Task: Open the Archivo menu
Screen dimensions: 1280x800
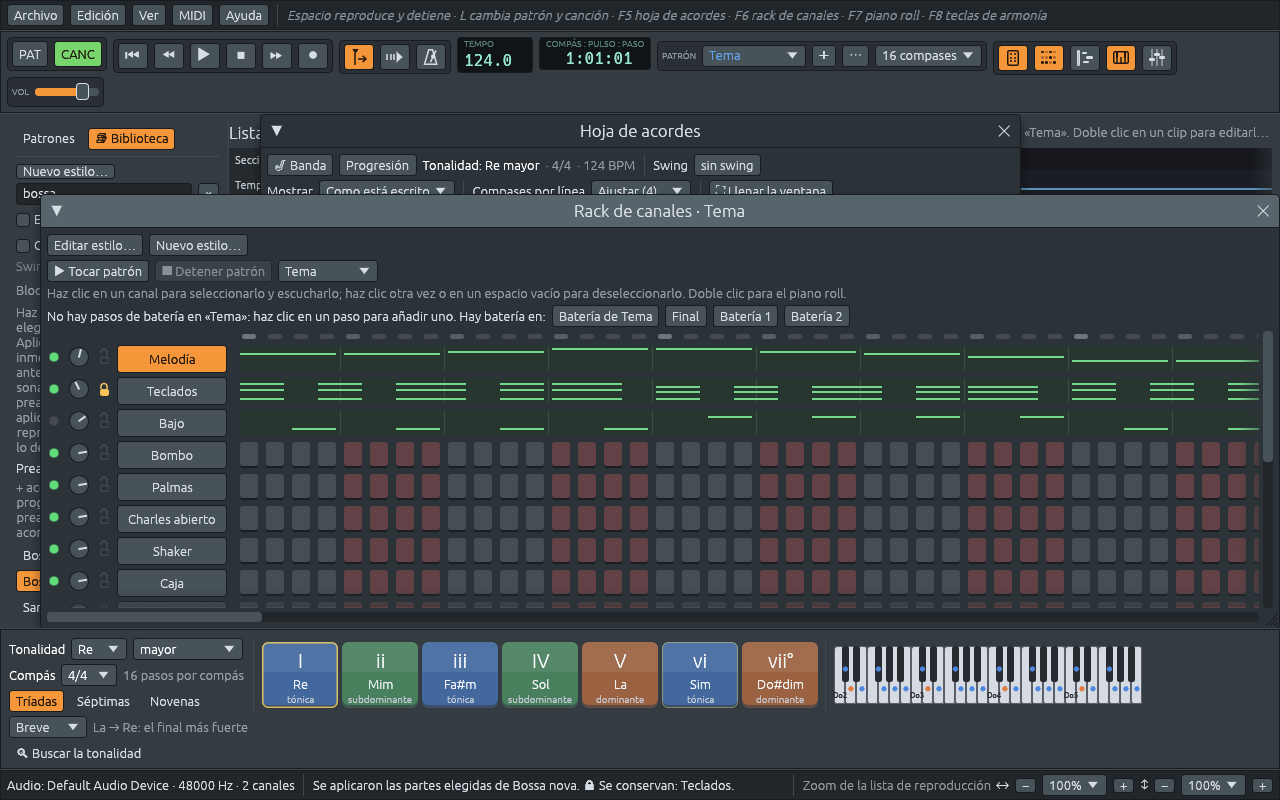Action: 35,15
